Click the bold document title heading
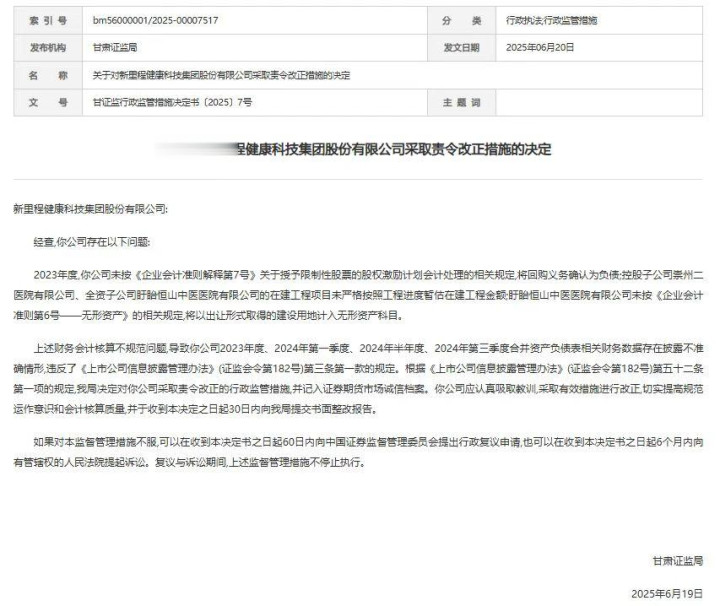This screenshot has width=720, height=606. 354,149
